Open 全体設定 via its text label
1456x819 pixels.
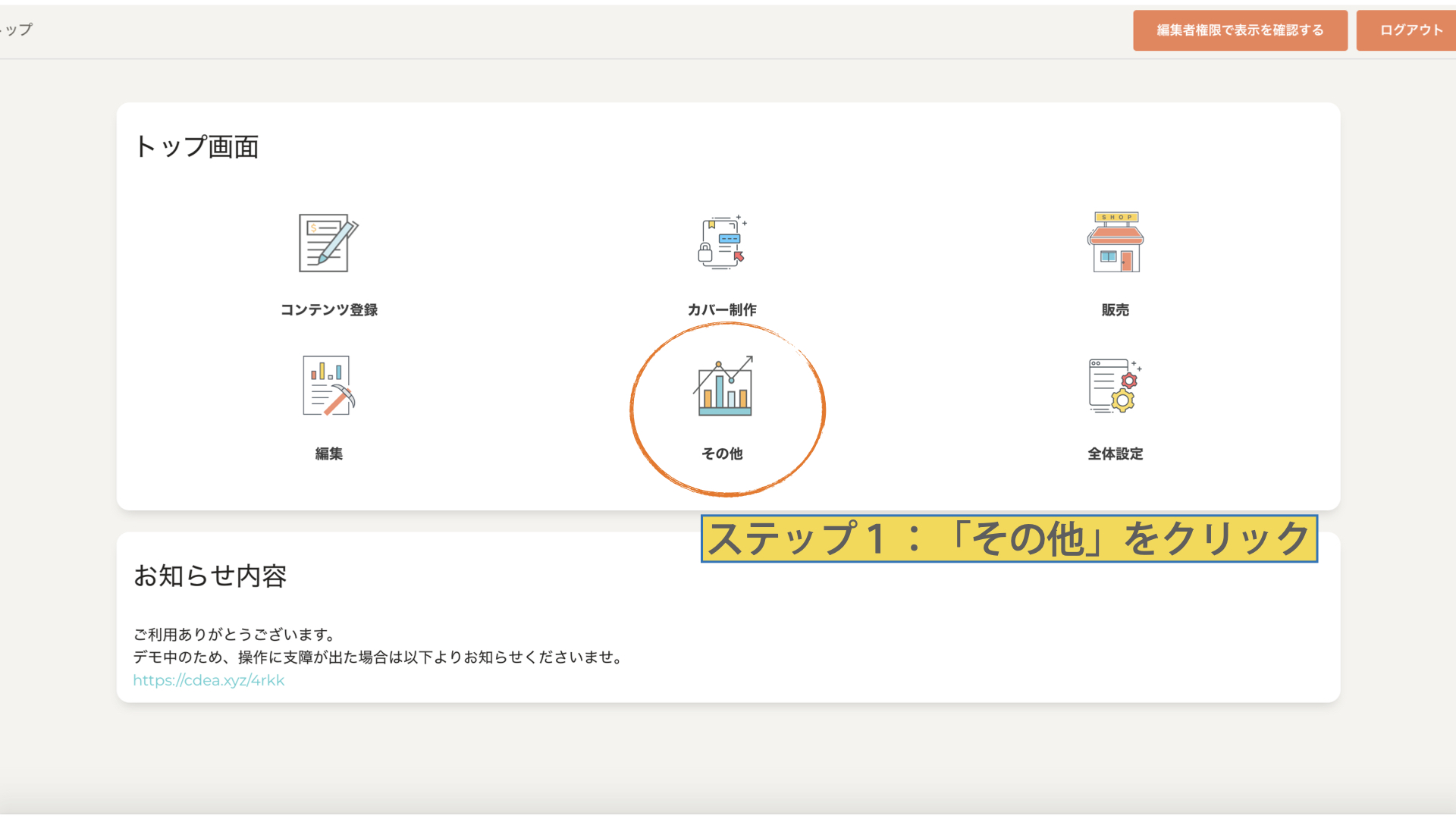[x=1115, y=453]
